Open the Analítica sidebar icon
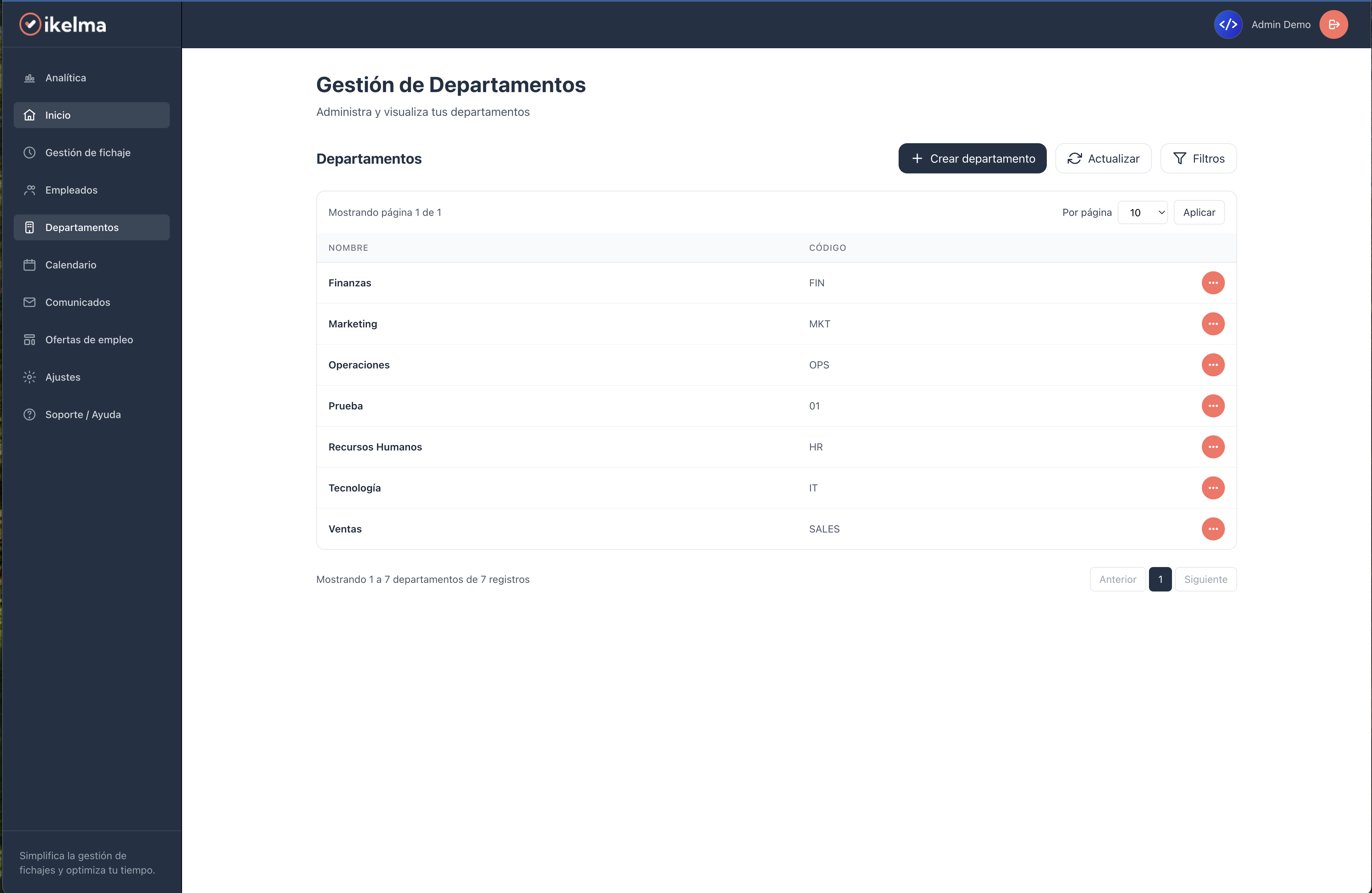 tap(30, 77)
